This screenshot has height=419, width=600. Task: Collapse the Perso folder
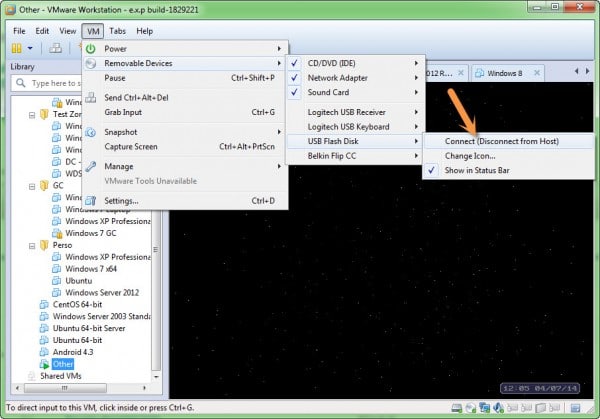(32, 246)
